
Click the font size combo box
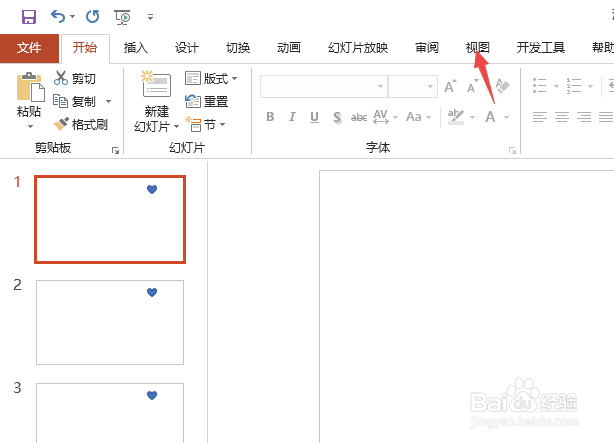(413, 86)
